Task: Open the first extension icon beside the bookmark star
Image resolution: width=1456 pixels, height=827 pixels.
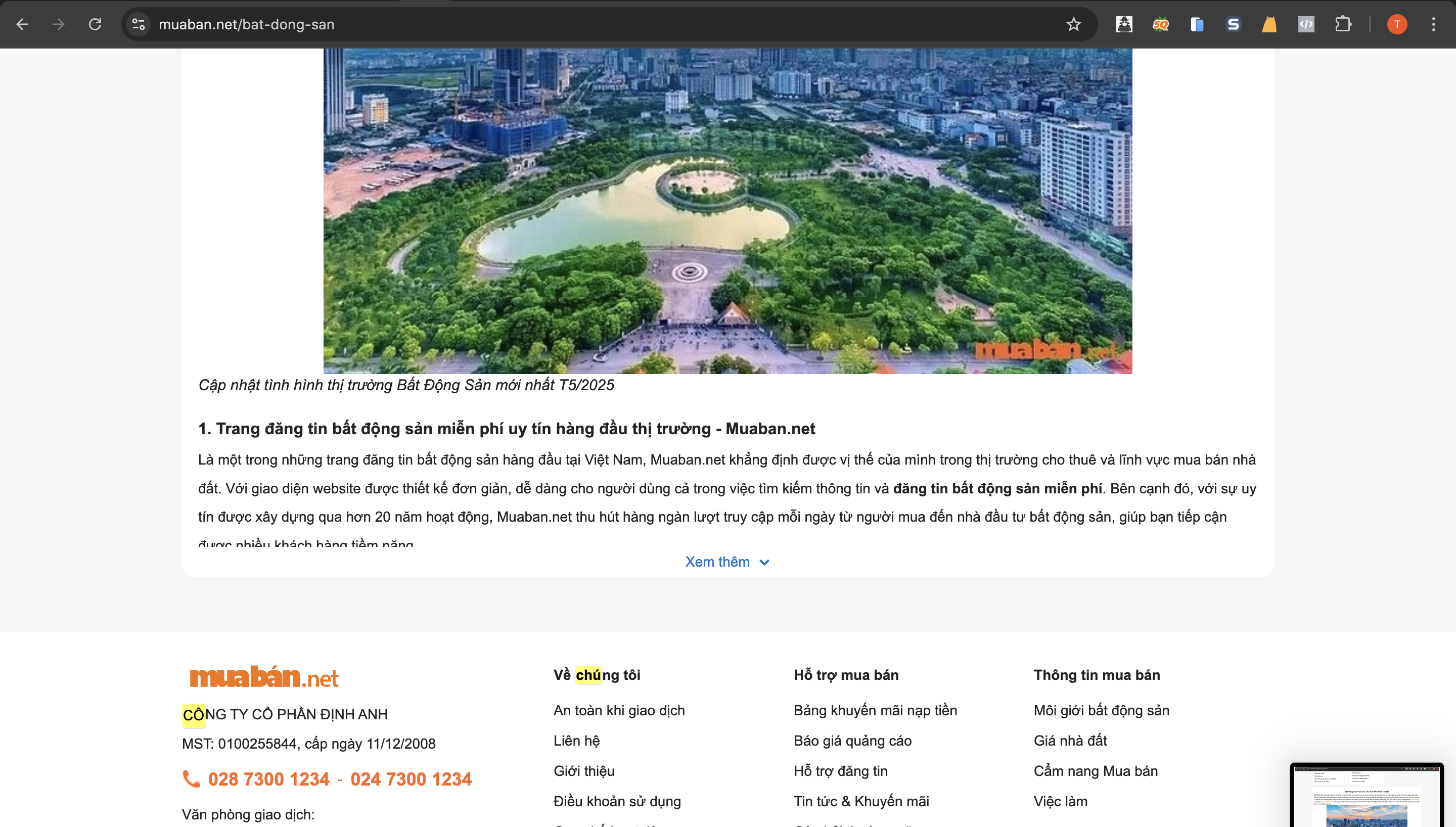Action: click(x=1124, y=24)
